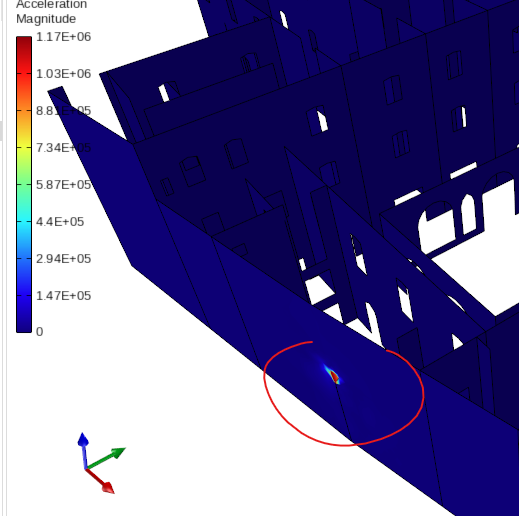
Task: Click the 2.94E+05 legend label
Action: click(x=63, y=259)
